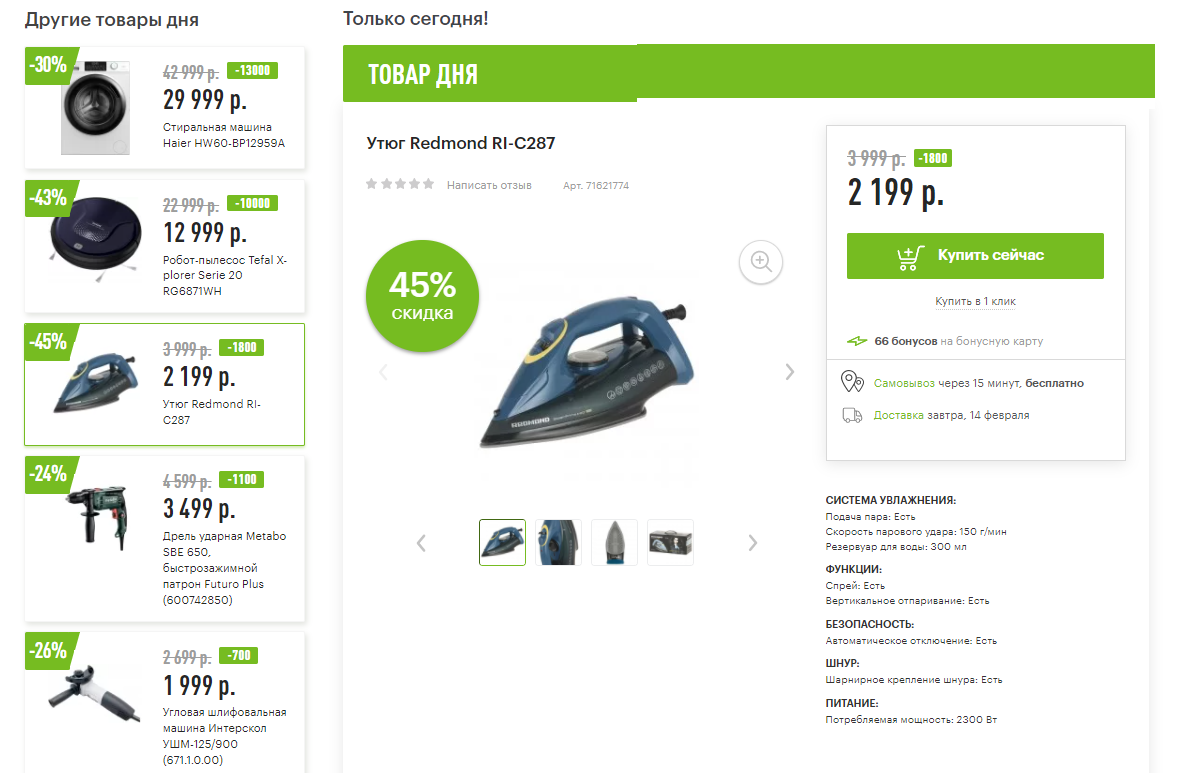Open Tefal robot vacuum deal card
Viewport: 1183px width, 773px height.
(164, 246)
